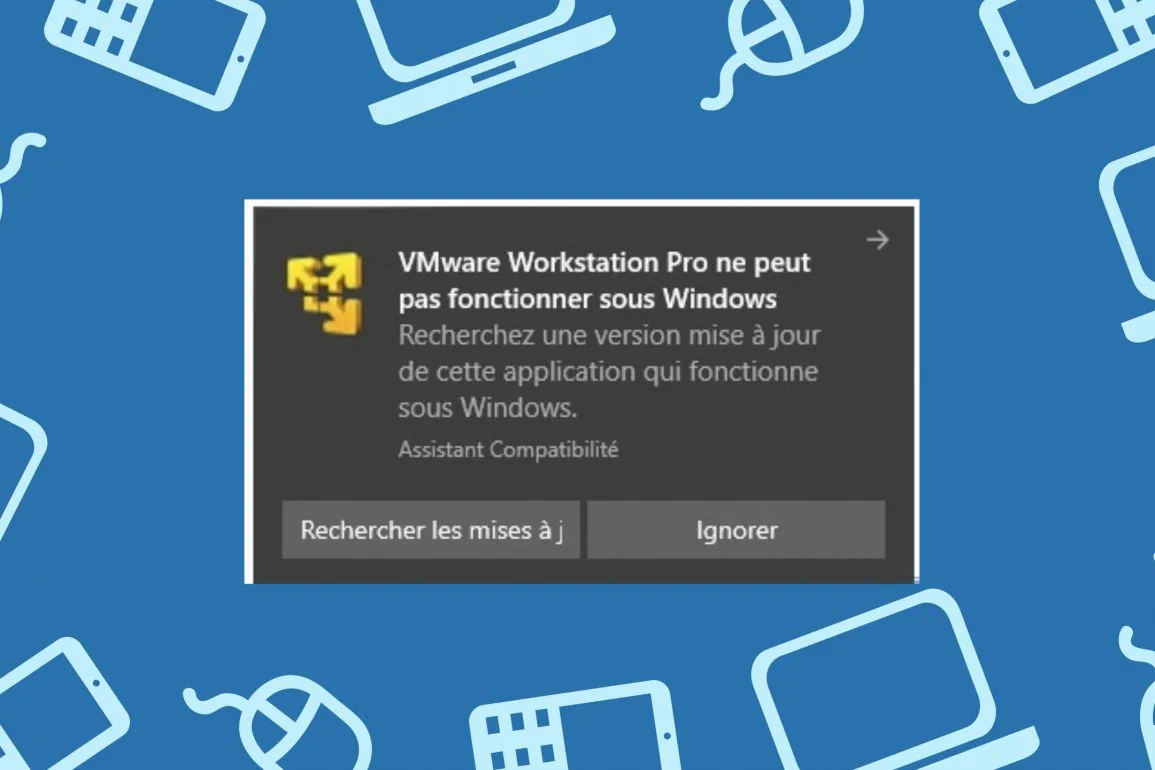Dismiss the notification with the arrow icon
The width and height of the screenshot is (1155, 770).
point(877,239)
